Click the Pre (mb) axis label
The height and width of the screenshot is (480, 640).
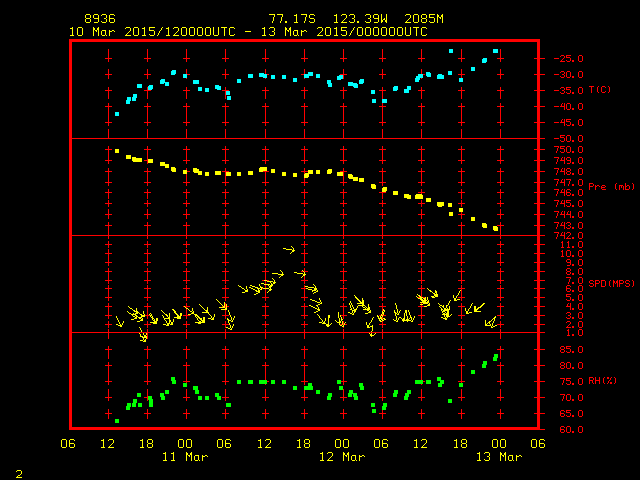pos(611,187)
